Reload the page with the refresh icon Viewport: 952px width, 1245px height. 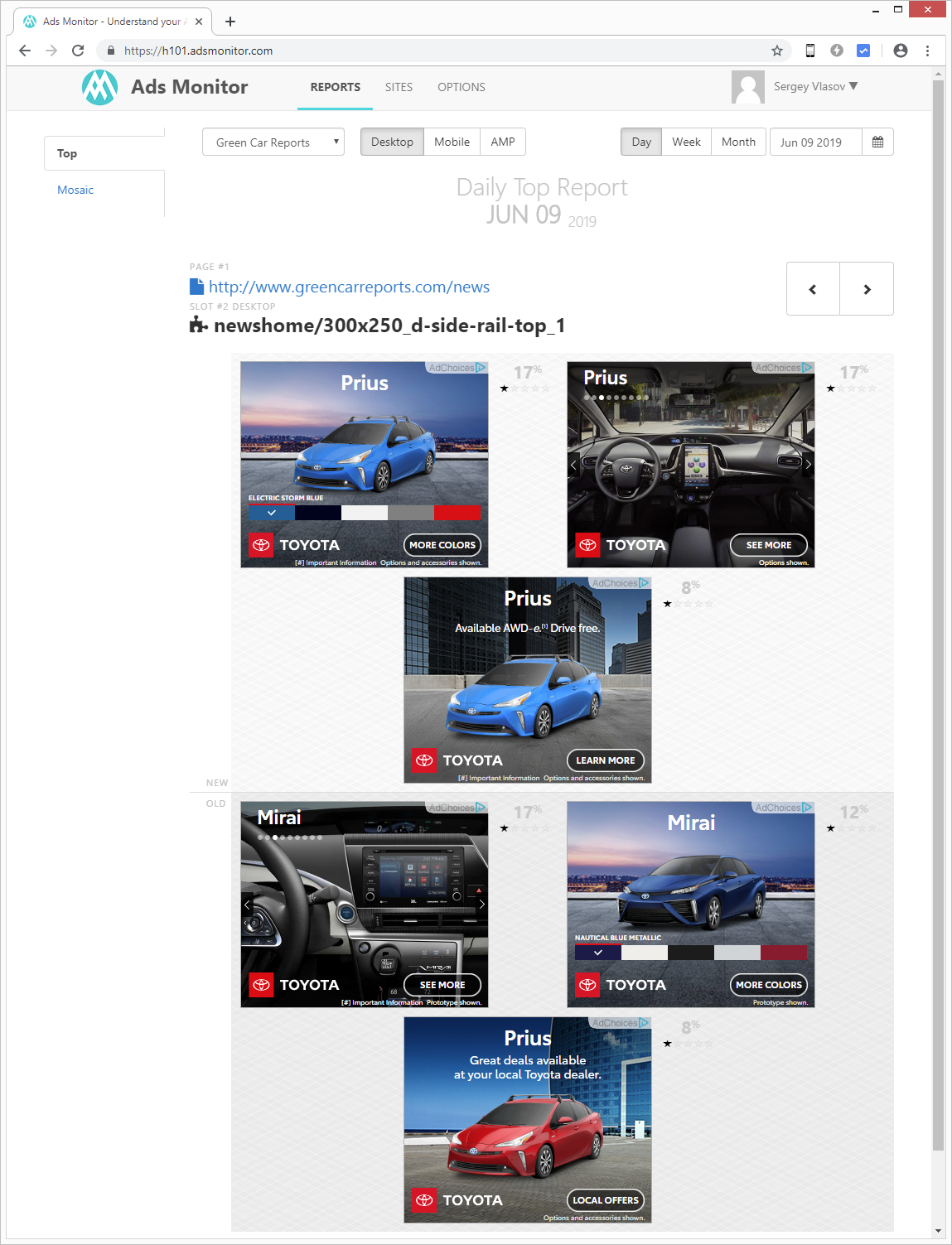[x=78, y=51]
